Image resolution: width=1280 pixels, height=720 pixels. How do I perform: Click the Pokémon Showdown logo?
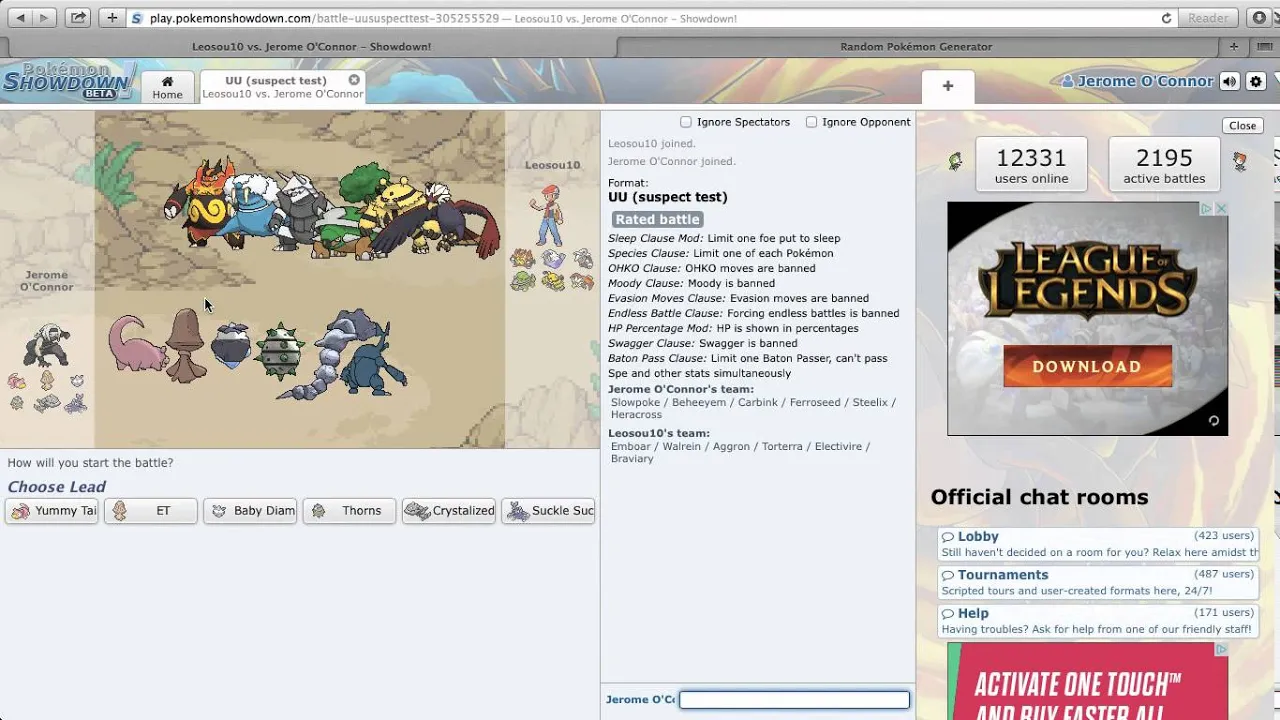pos(68,81)
